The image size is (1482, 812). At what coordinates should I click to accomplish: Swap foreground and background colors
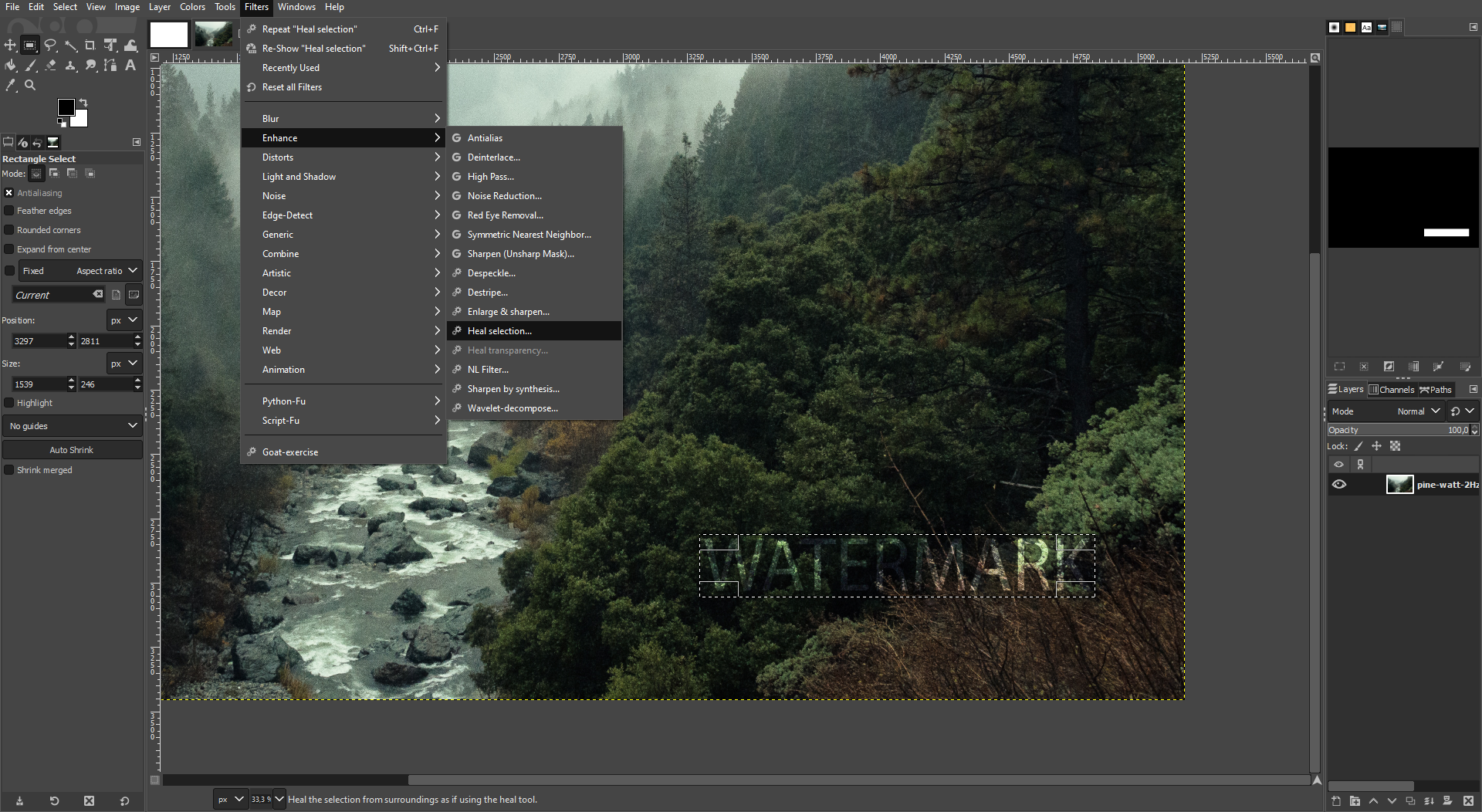pyautogui.click(x=83, y=103)
